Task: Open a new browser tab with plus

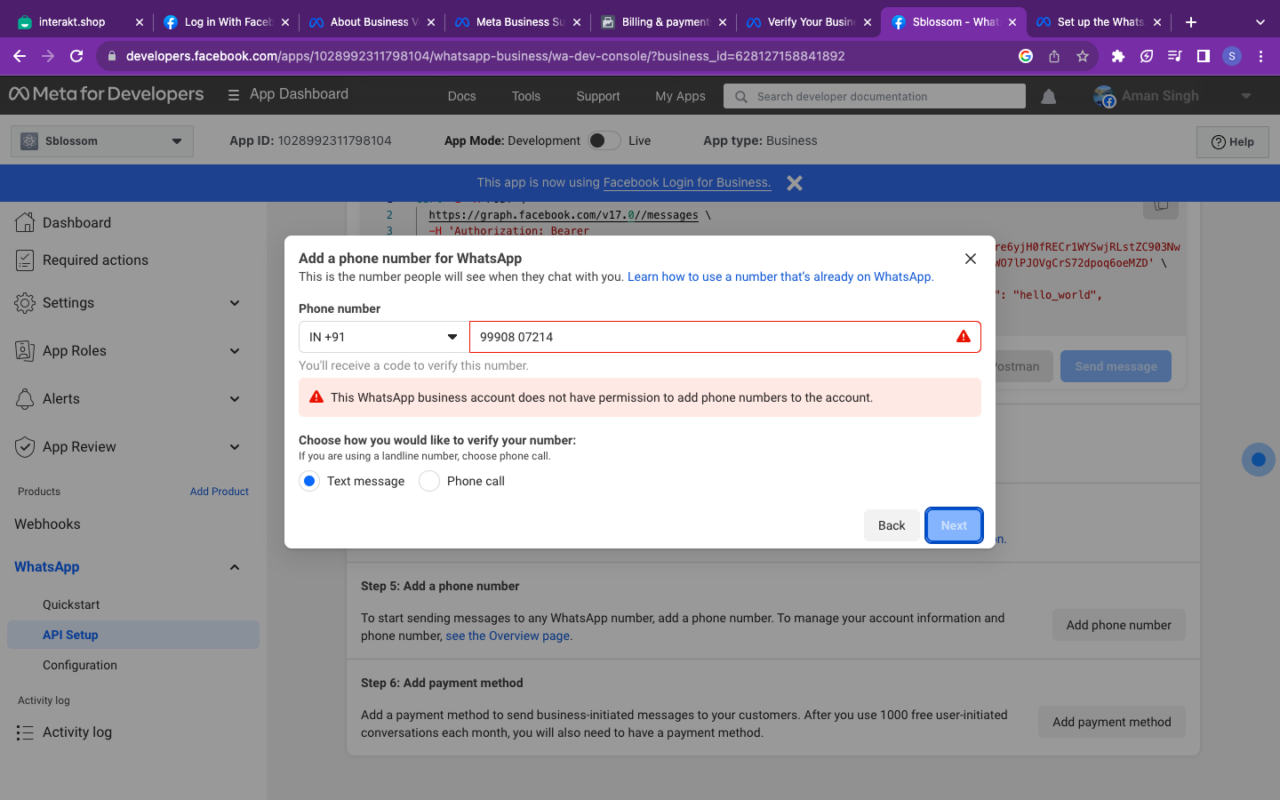Action: 1190,22
